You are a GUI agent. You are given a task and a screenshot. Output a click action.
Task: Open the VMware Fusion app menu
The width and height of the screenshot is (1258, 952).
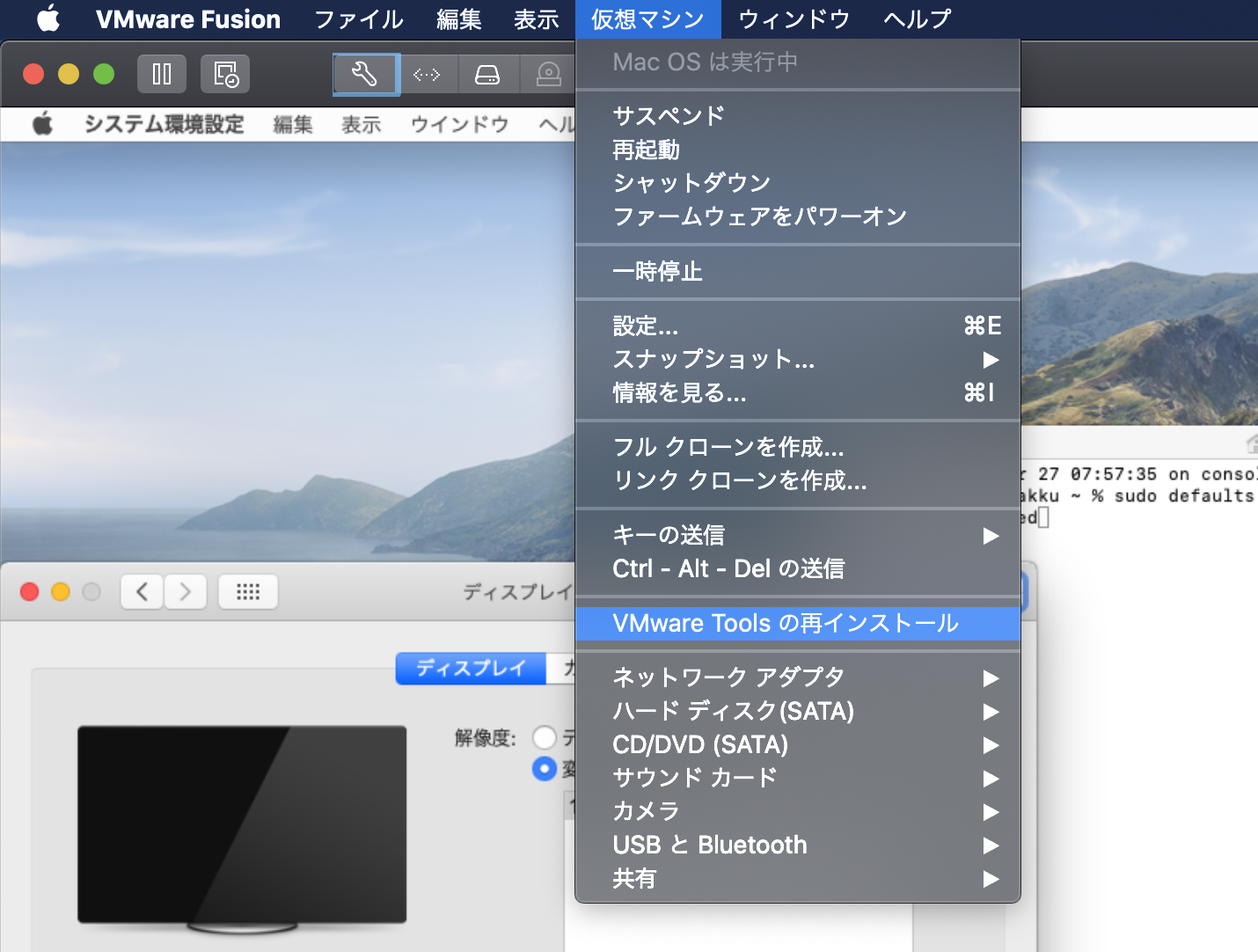click(188, 18)
